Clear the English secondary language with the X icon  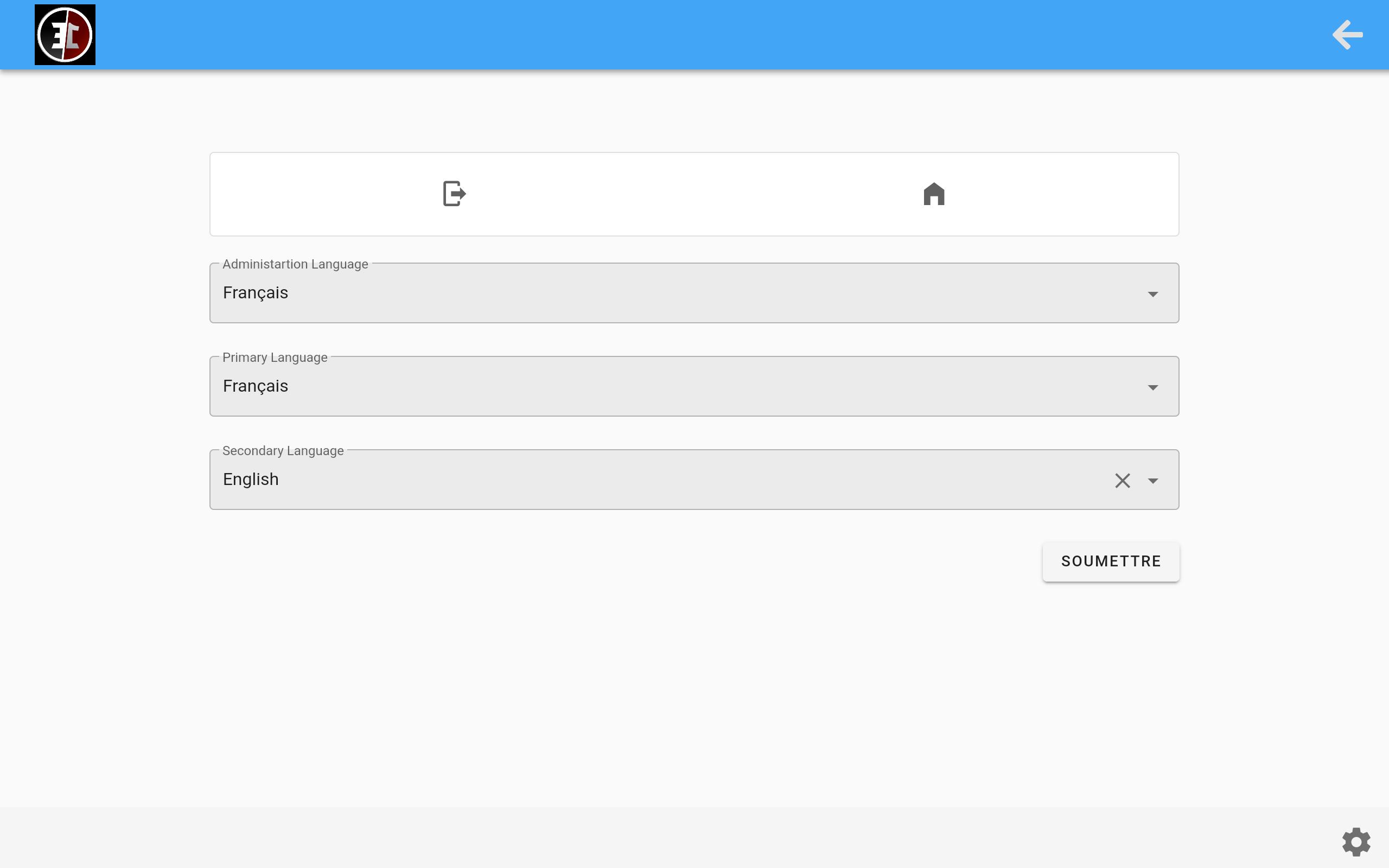[1122, 480]
